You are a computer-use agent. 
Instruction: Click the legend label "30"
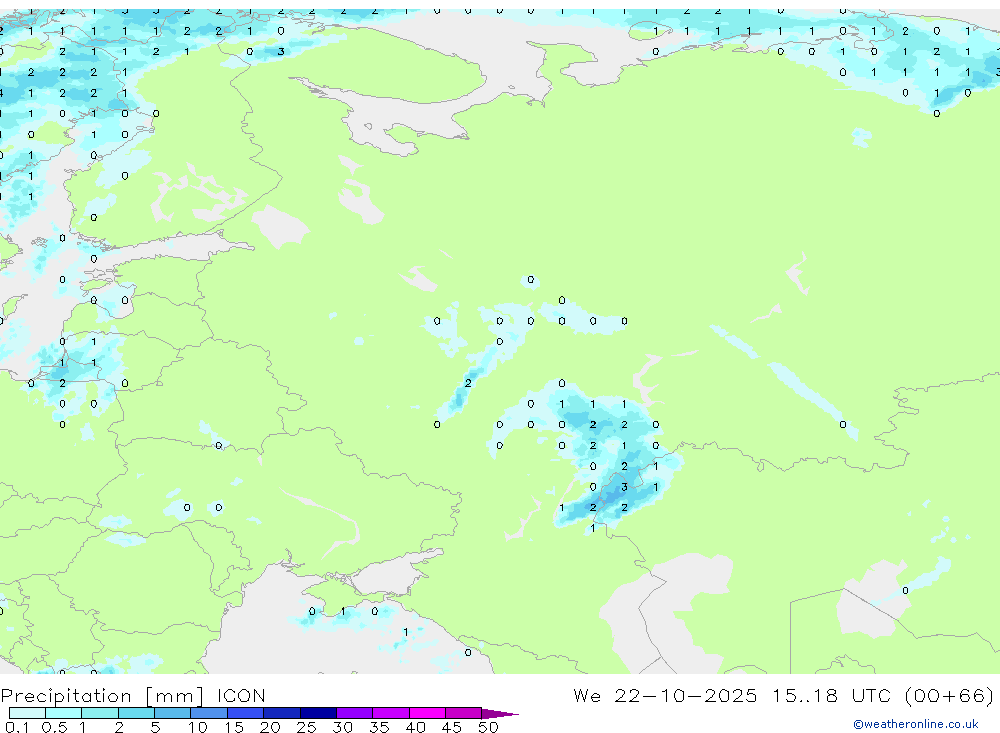click(342, 727)
